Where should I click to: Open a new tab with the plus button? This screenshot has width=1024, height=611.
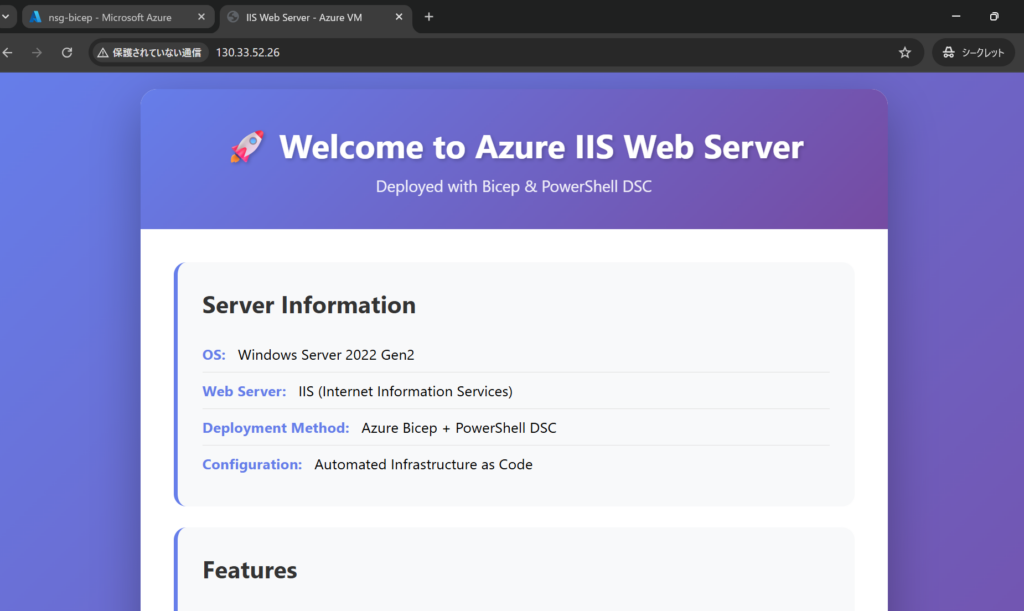[x=429, y=17]
